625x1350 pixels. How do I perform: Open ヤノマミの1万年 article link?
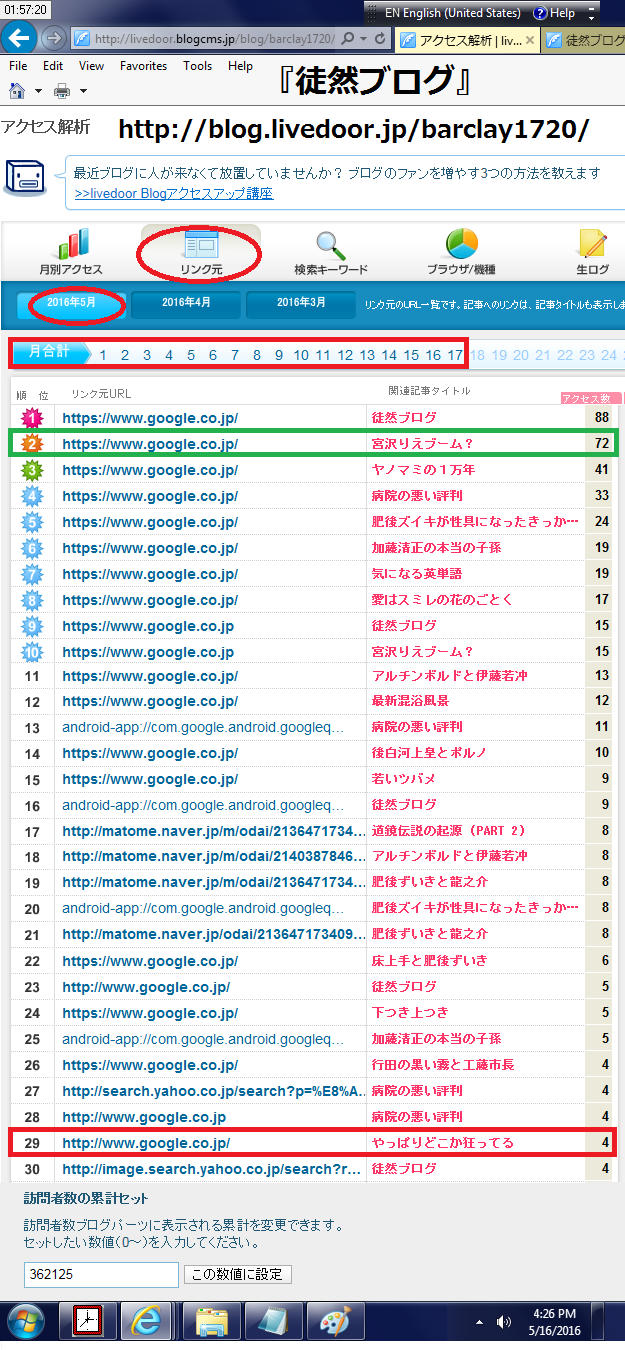424,469
